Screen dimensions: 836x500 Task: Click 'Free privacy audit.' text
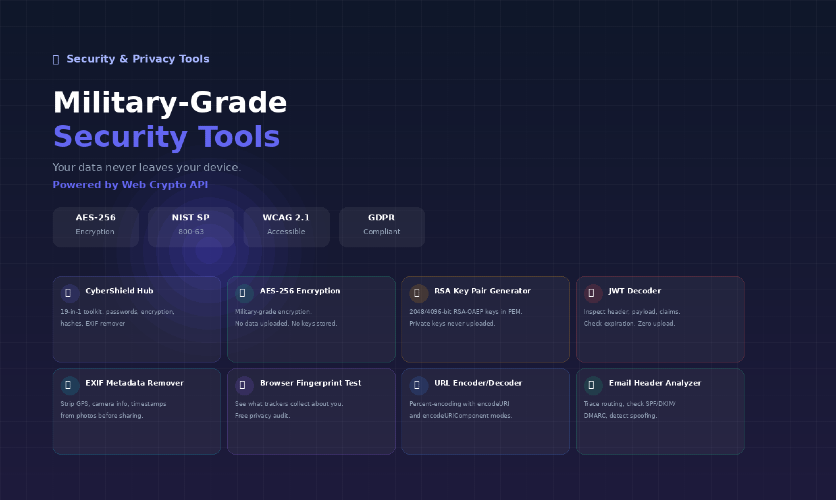(x=262, y=416)
